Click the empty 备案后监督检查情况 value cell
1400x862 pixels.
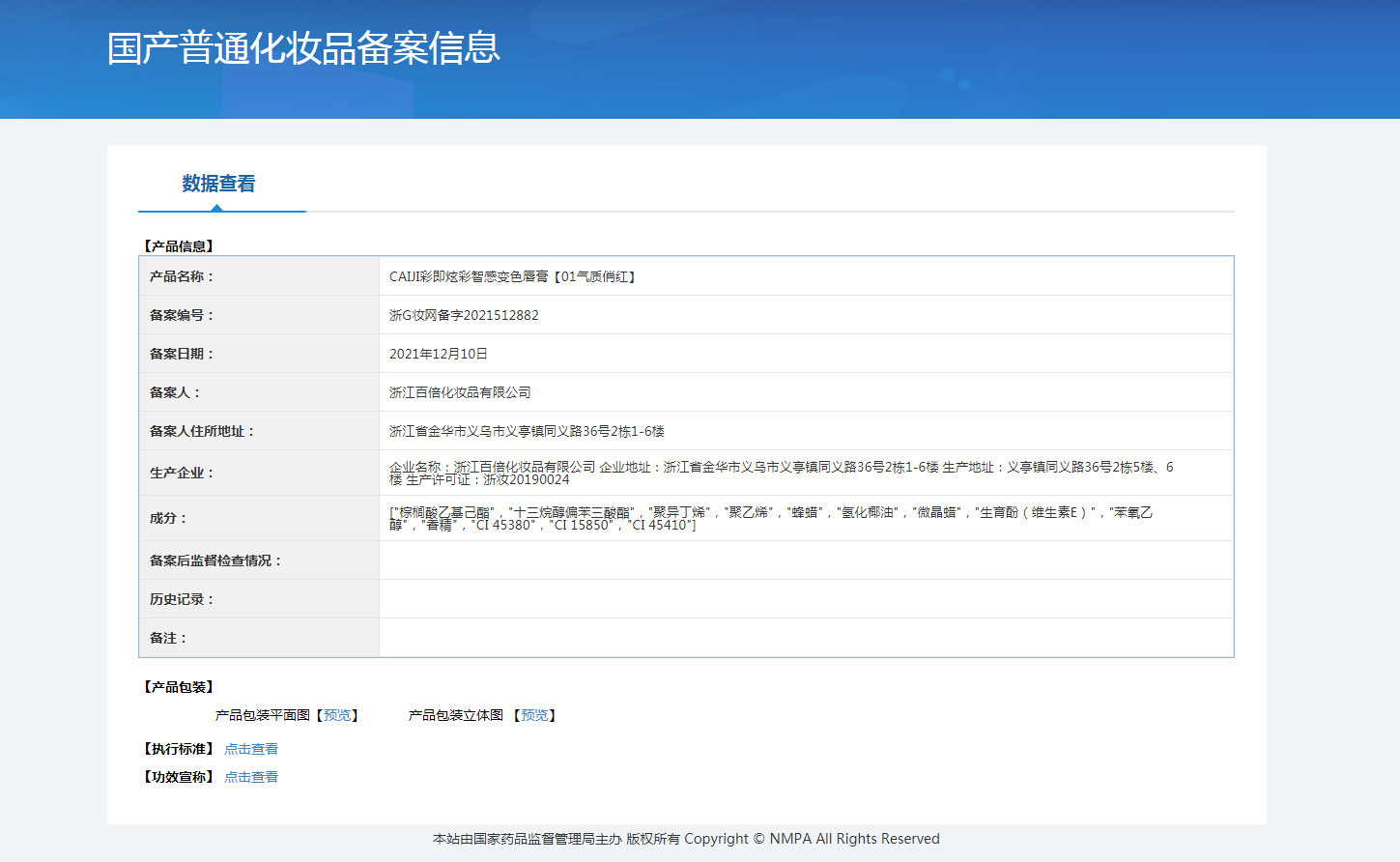coord(806,560)
